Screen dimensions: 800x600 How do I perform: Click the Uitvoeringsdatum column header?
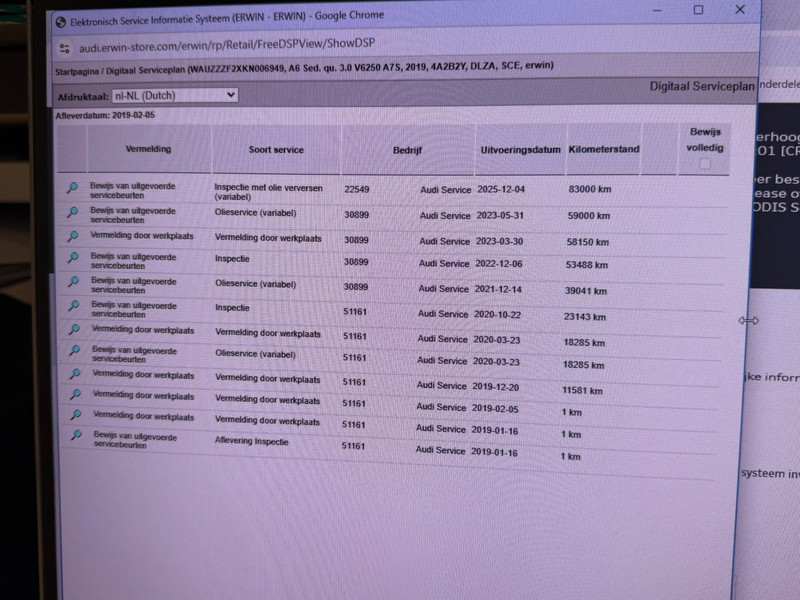(520, 150)
